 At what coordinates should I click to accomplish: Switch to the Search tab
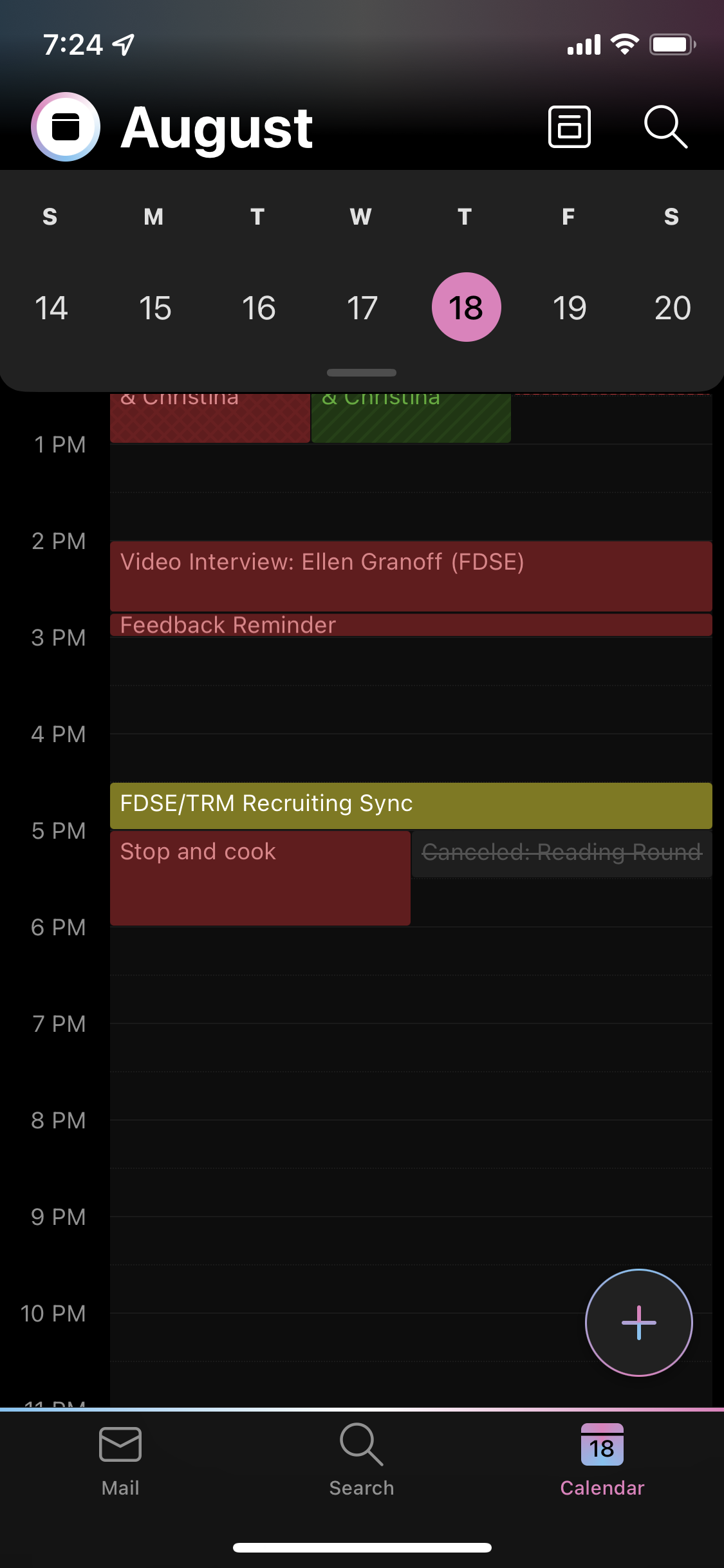pyautogui.click(x=362, y=1460)
